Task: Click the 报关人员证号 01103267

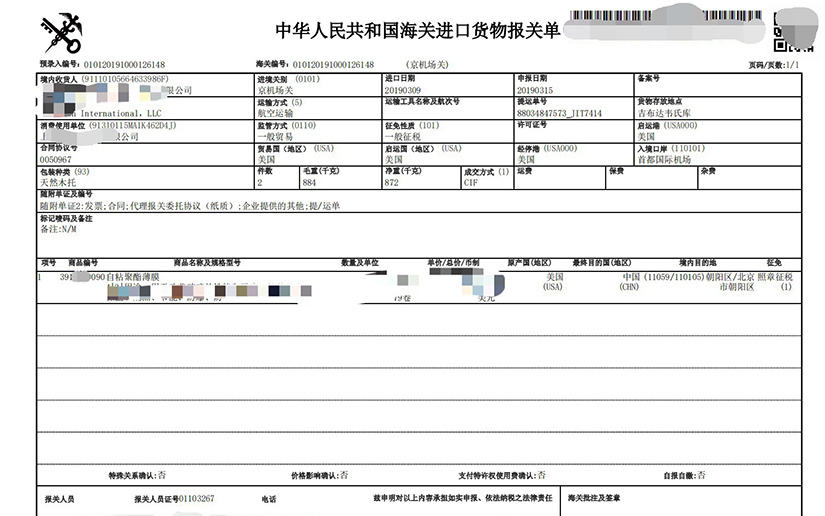Action: click(x=195, y=498)
